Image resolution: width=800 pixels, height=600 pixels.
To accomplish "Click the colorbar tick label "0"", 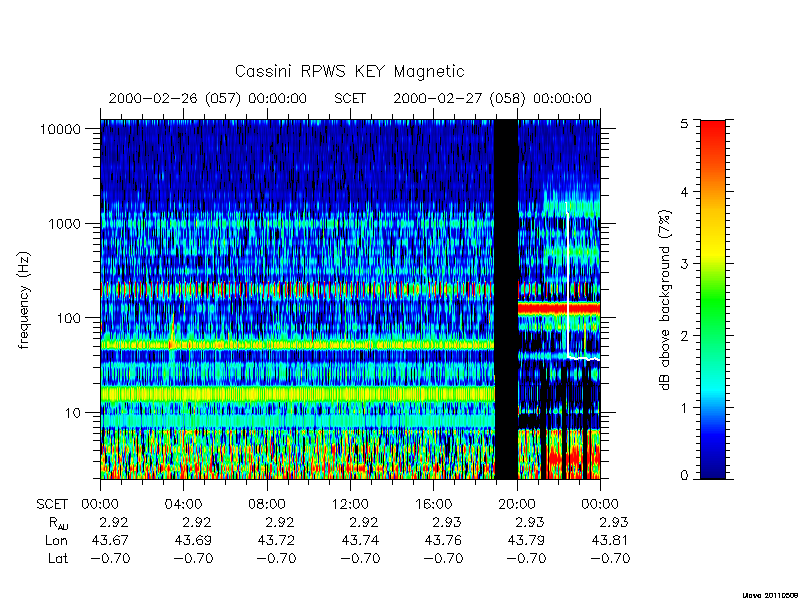I will coord(684,476).
